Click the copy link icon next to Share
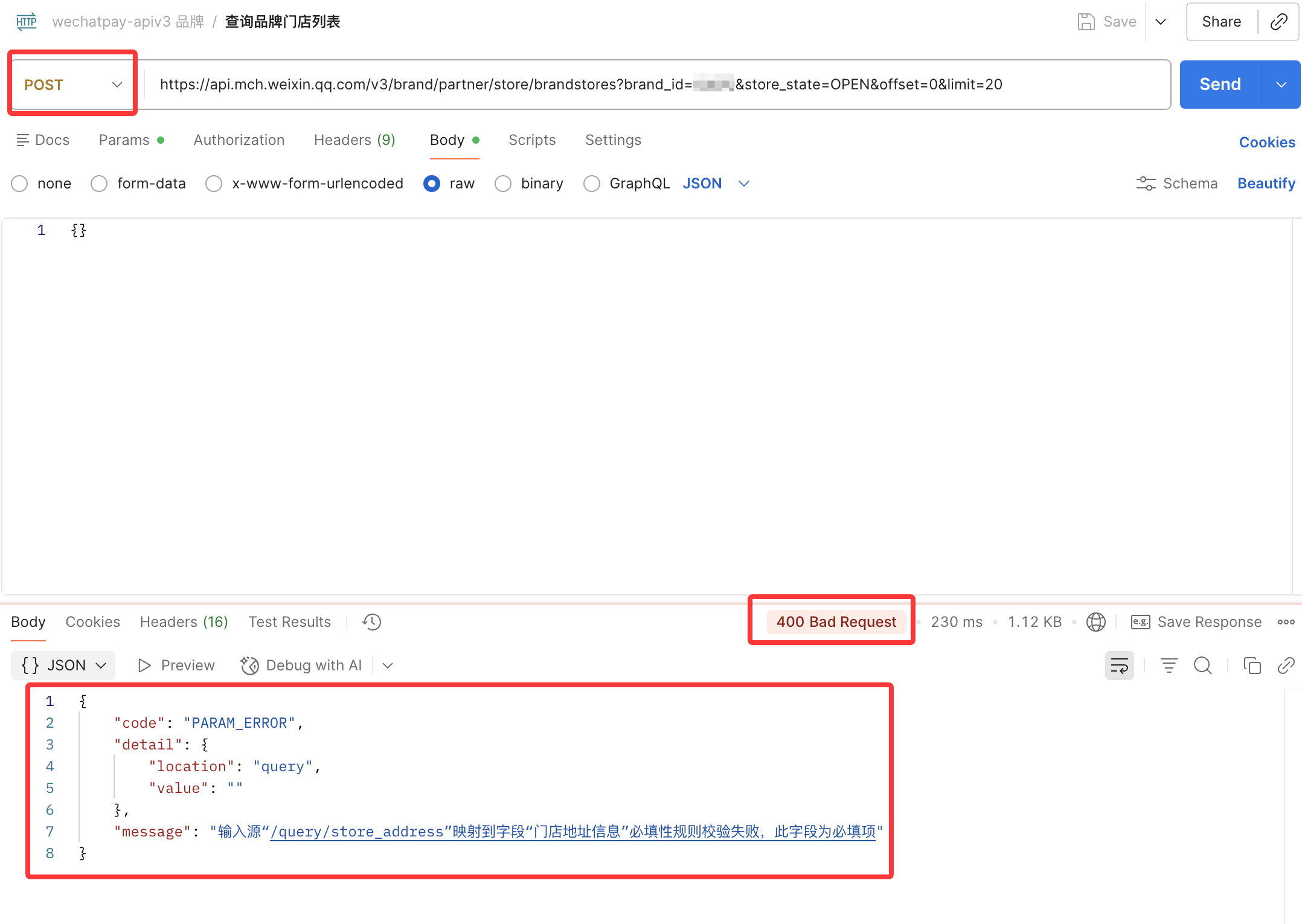Viewport: 1302px width, 924px height. [x=1278, y=22]
